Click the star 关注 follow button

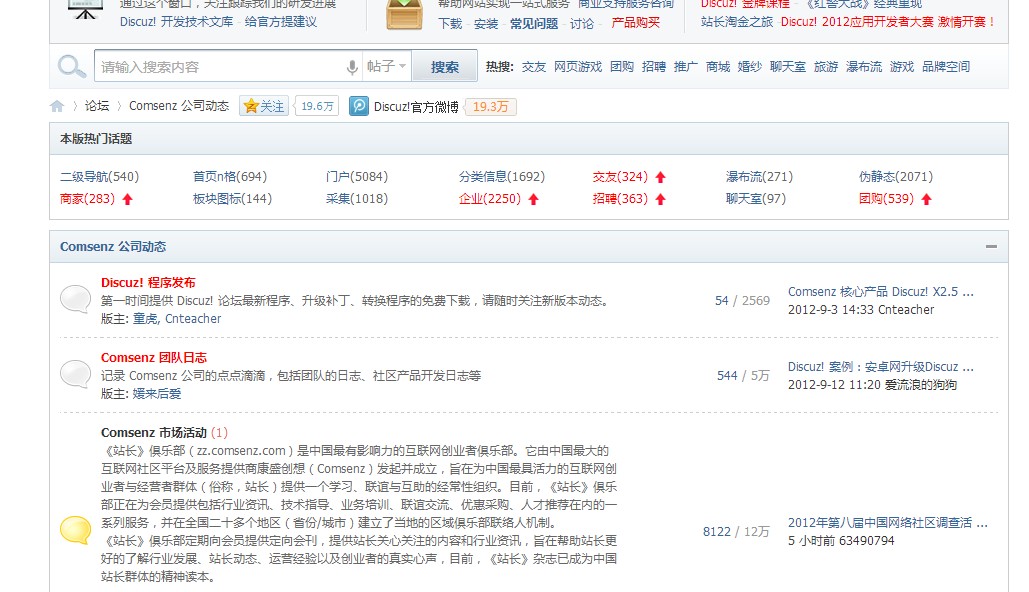264,106
